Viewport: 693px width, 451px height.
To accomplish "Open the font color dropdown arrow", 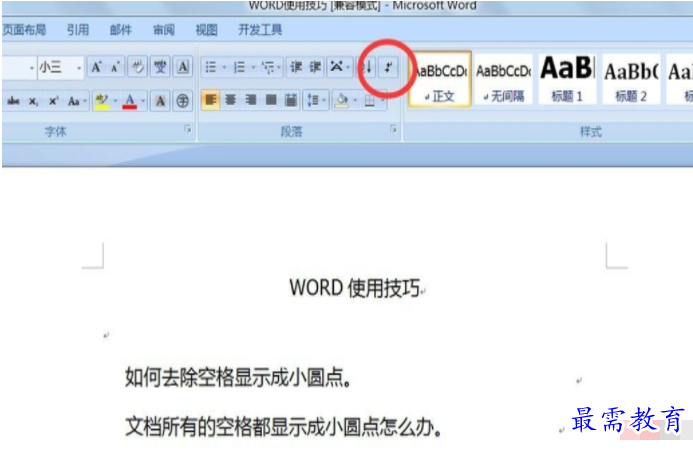I will click(143, 101).
